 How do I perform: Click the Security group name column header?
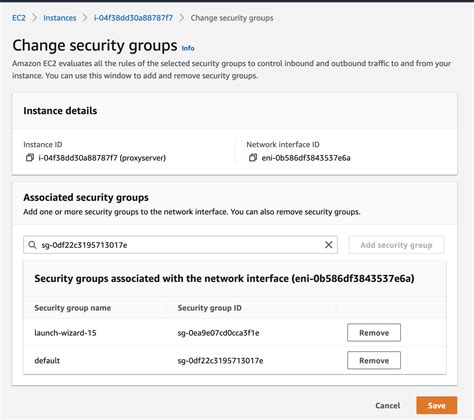73,308
